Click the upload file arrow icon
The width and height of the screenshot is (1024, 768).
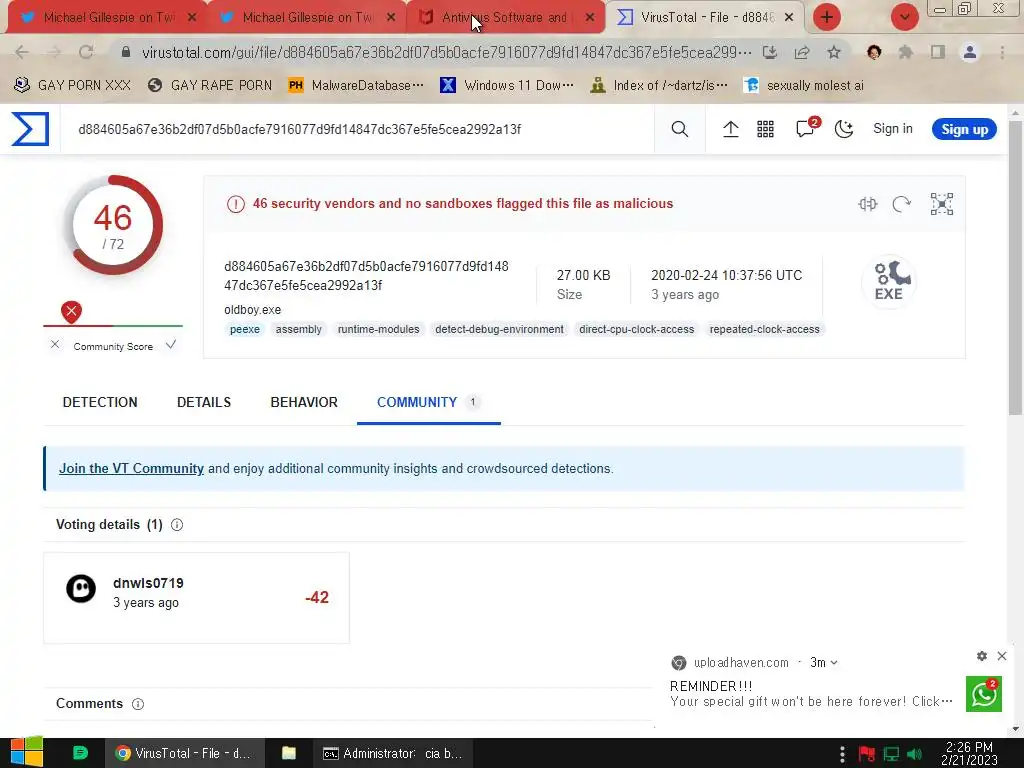731,129
